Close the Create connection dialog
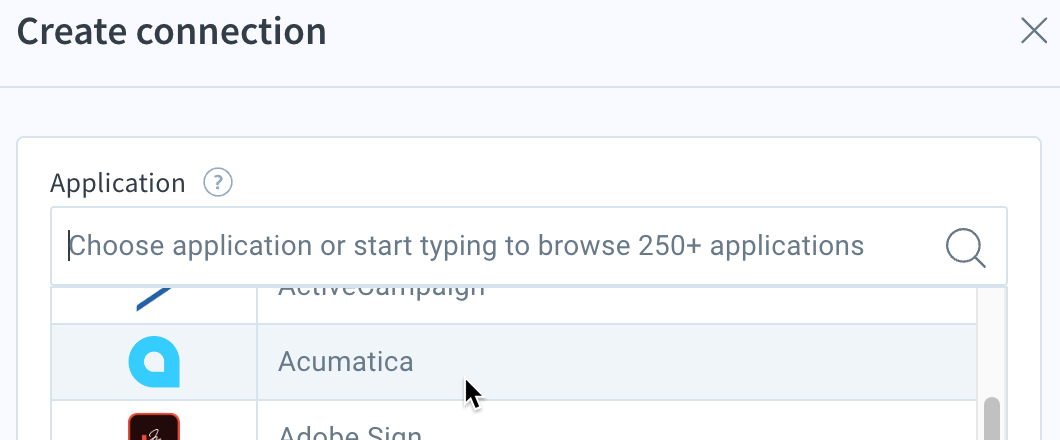 click(1034, 31)
